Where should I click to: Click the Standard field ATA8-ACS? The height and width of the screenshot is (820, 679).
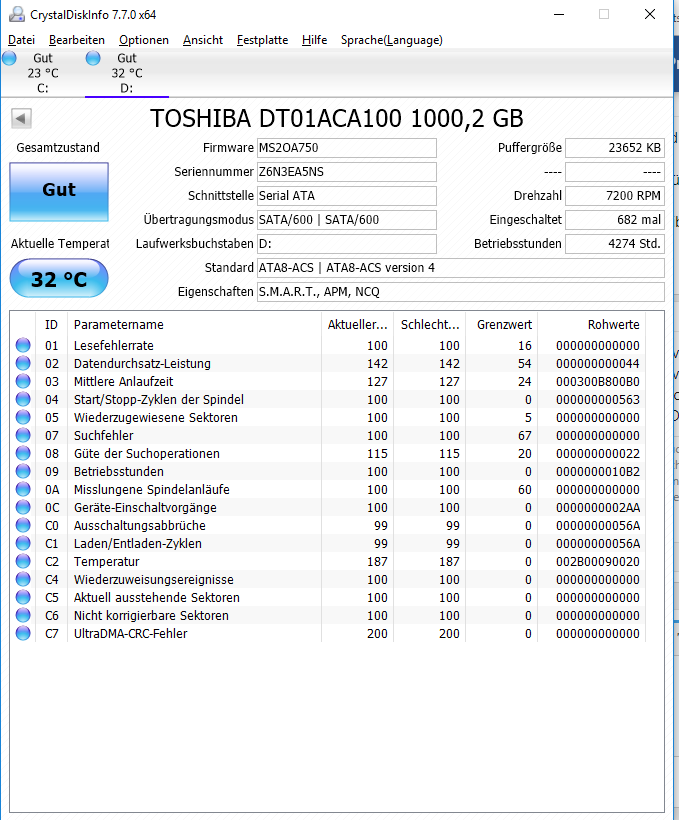click(x=461, y=268)
